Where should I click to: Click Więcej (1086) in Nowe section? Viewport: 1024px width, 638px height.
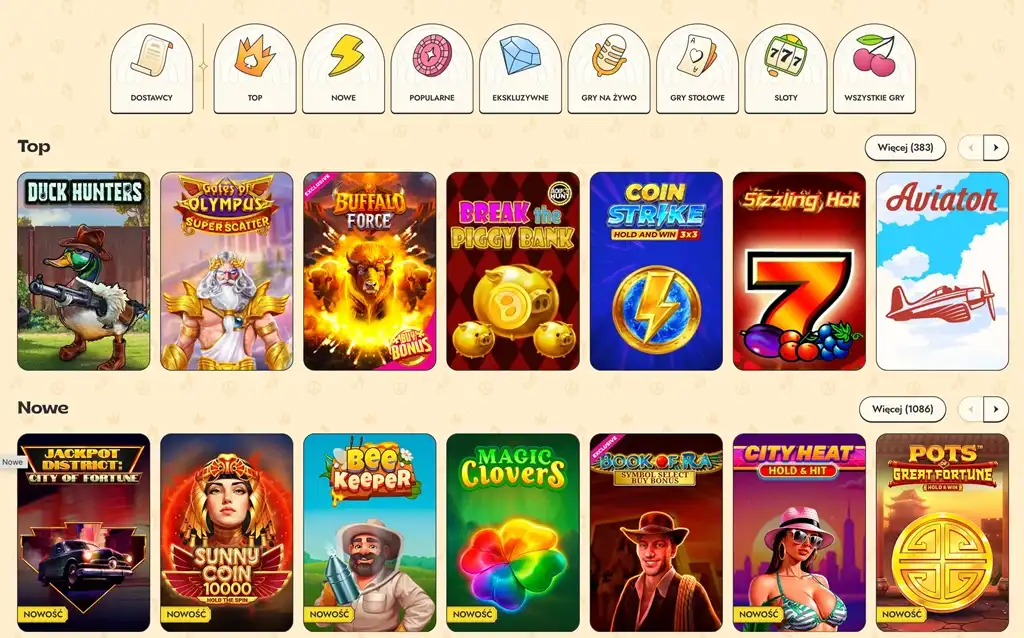[903, 409]
